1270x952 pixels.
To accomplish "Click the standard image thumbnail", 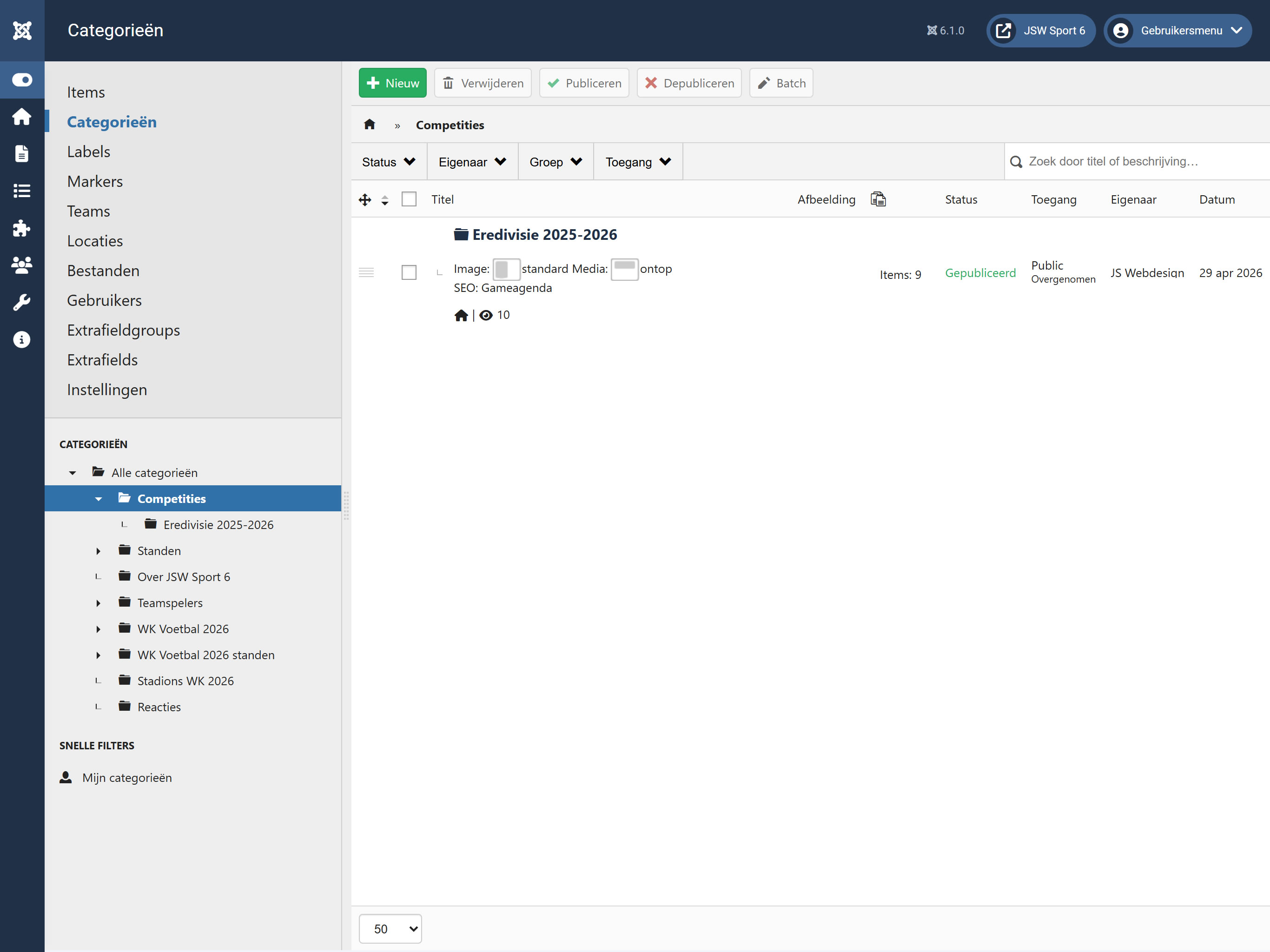I will (506, 269).
